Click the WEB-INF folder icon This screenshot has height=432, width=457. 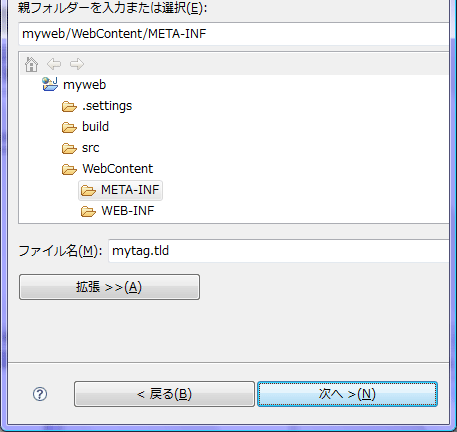[88, 211]
